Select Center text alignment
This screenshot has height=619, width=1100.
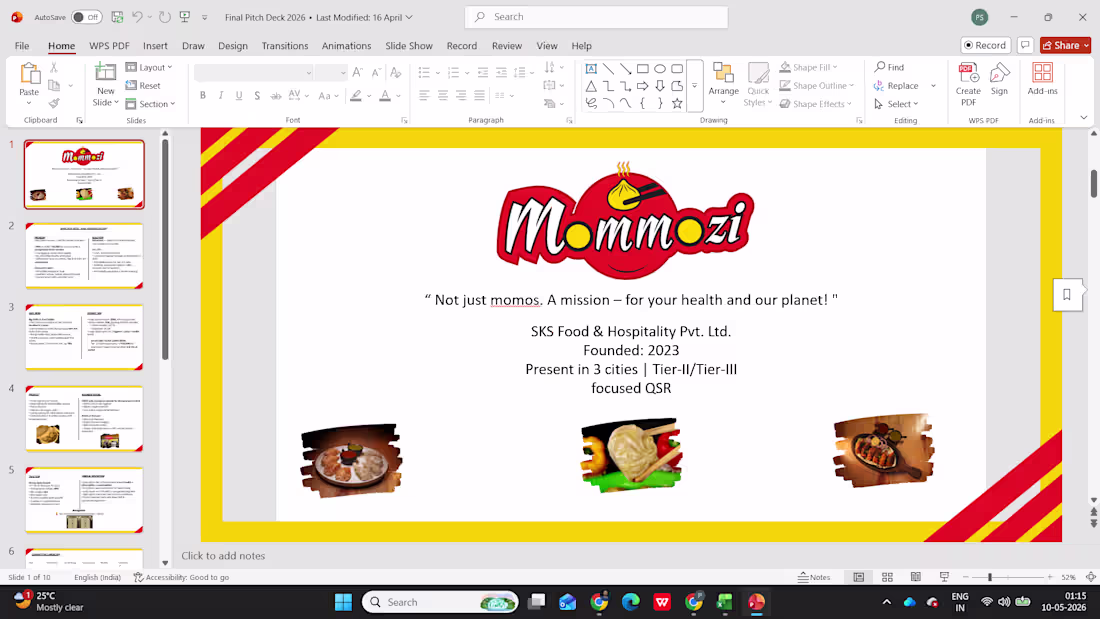(x=443, y=95)
